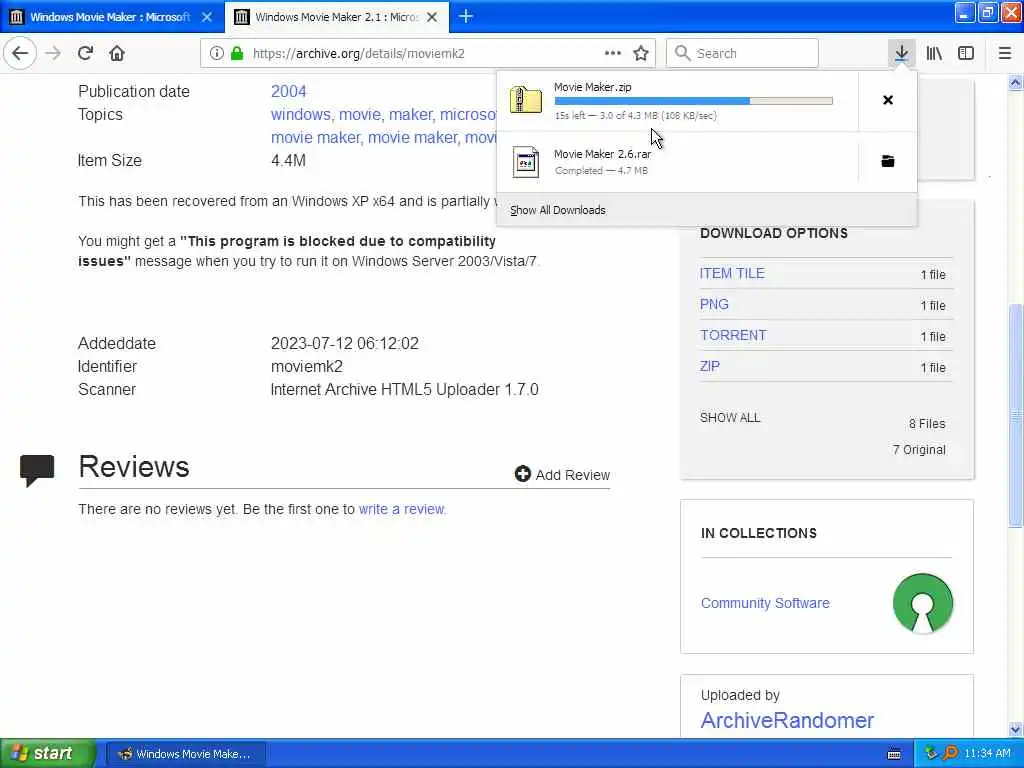Show site information icon in address bar
The image size is (1024, 768).
pos(217,54)
